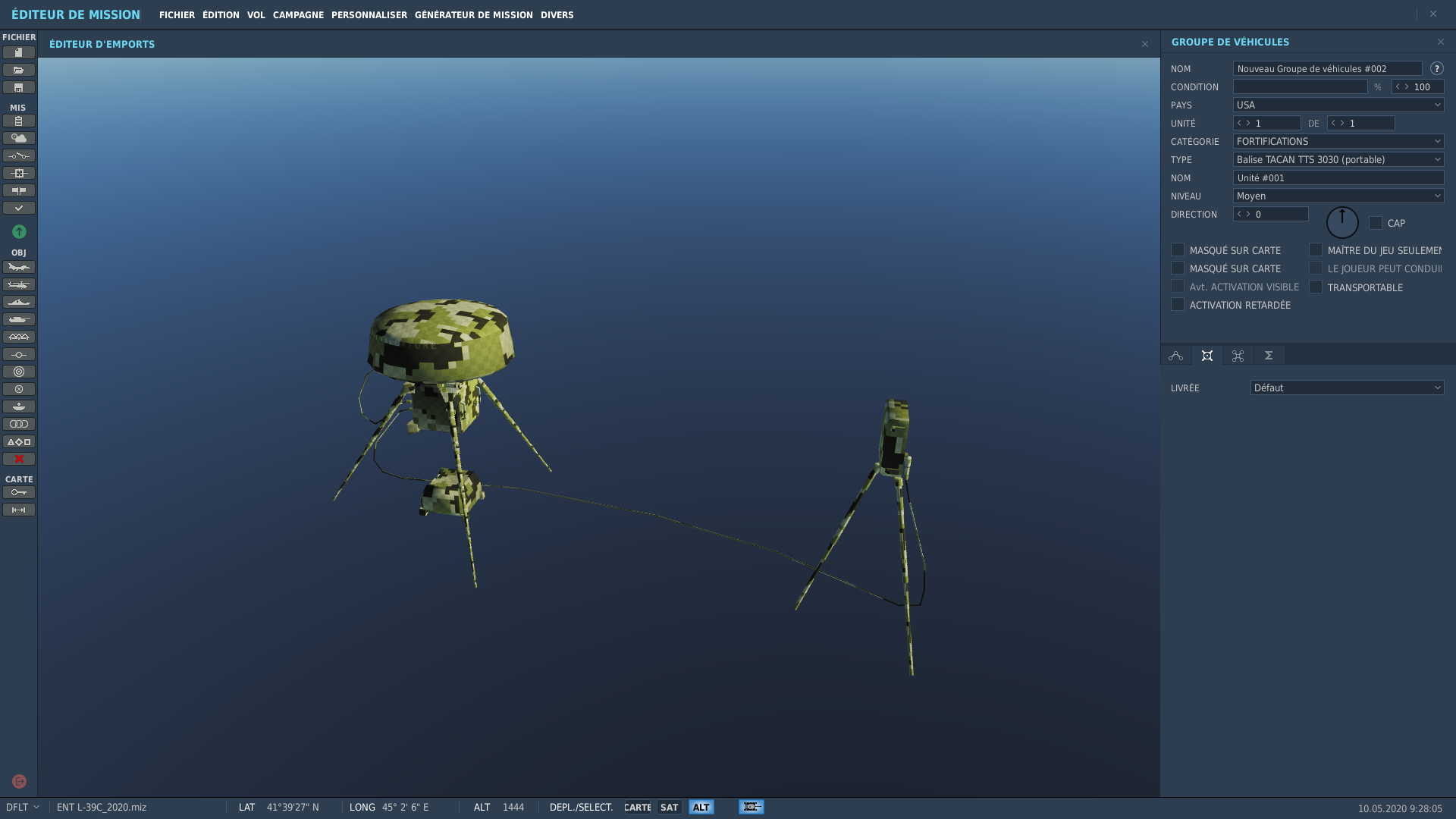Switch map mode to ALT
The height and width of the screenshot is (819, 1456).
tap(701, 807)
